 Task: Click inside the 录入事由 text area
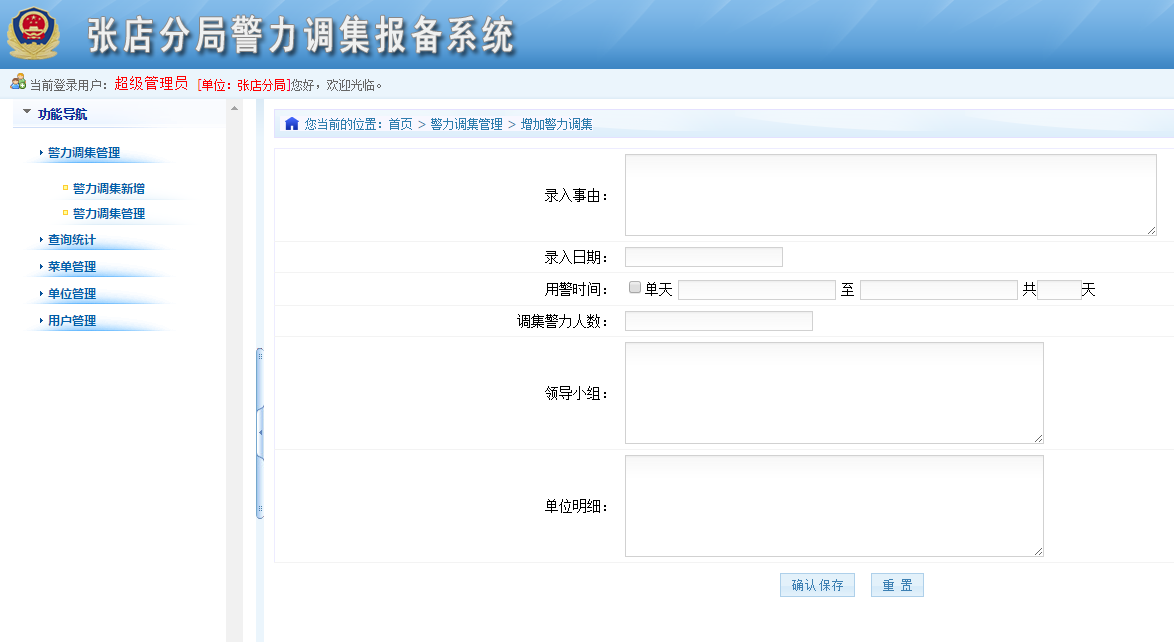click(x=890, y=195)
